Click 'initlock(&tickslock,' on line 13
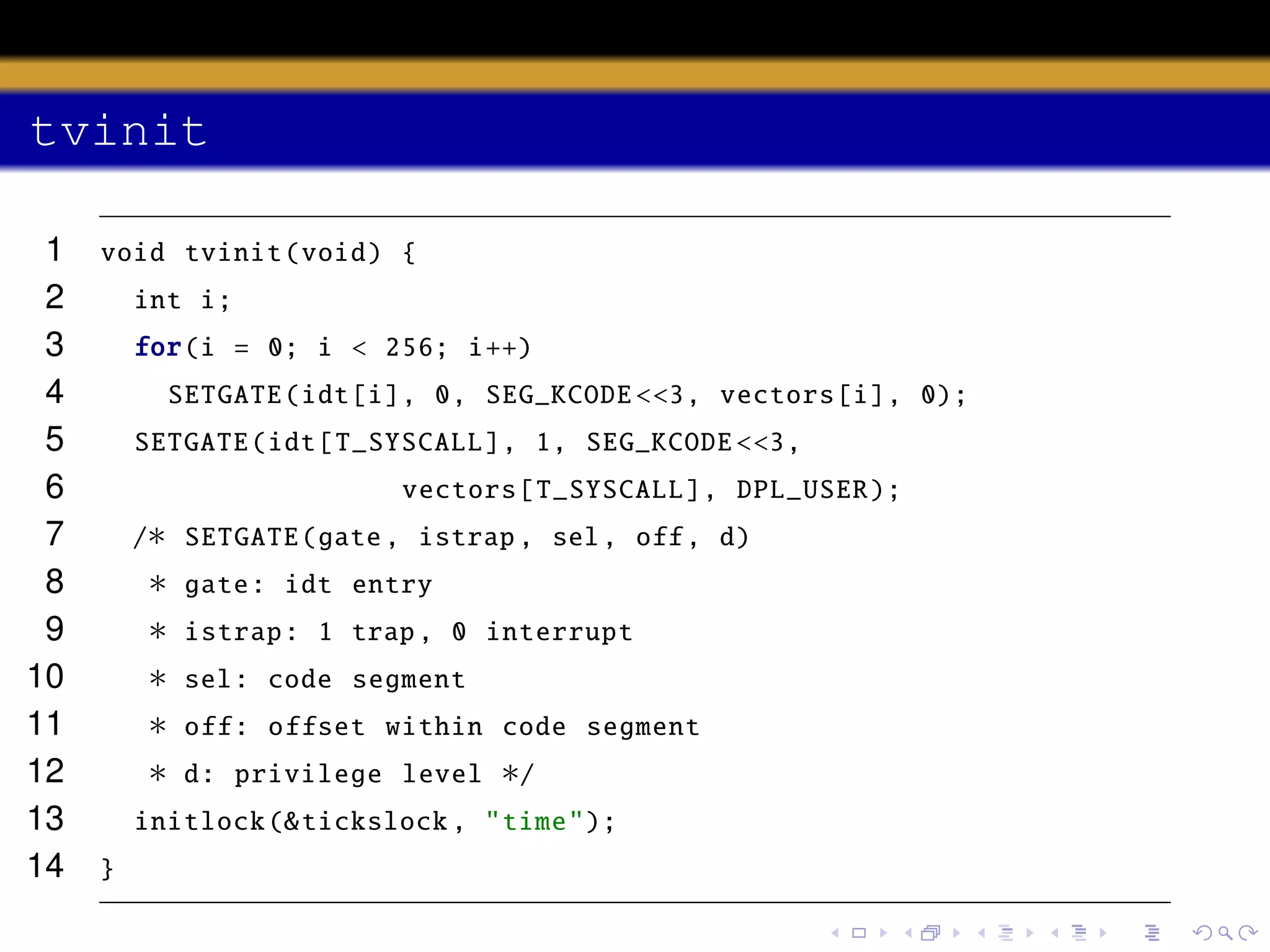The height and width of the screenshot is (952, 1270). (x=300, y=821)
